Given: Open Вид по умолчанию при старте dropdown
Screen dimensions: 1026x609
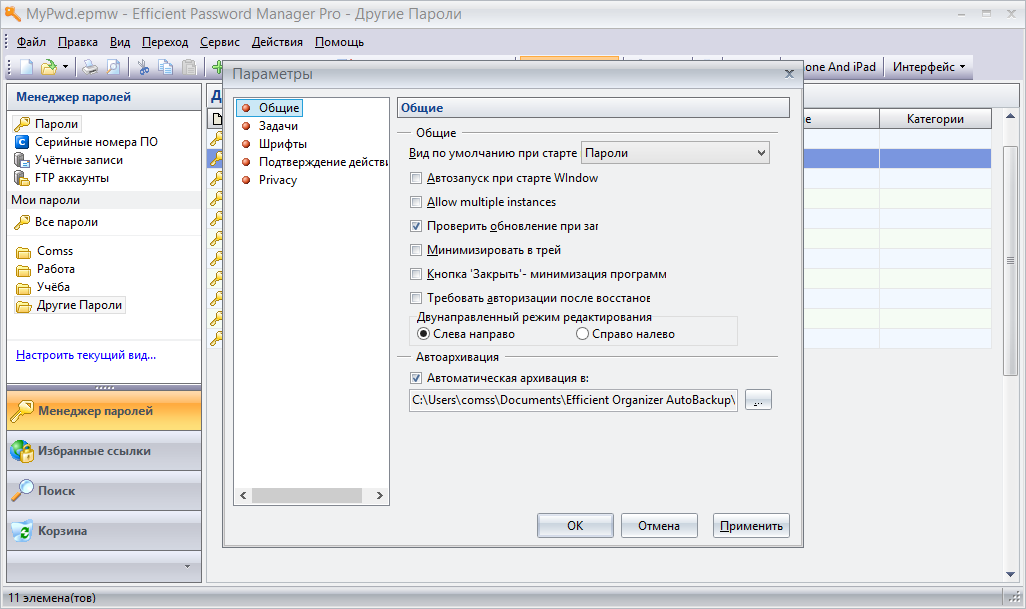Looking at the screenshot, I should click(x=675, y=153).
